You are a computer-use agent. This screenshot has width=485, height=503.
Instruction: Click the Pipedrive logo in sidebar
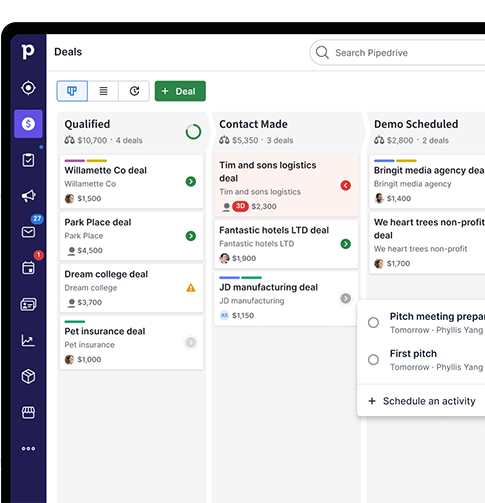click(28, 52)
